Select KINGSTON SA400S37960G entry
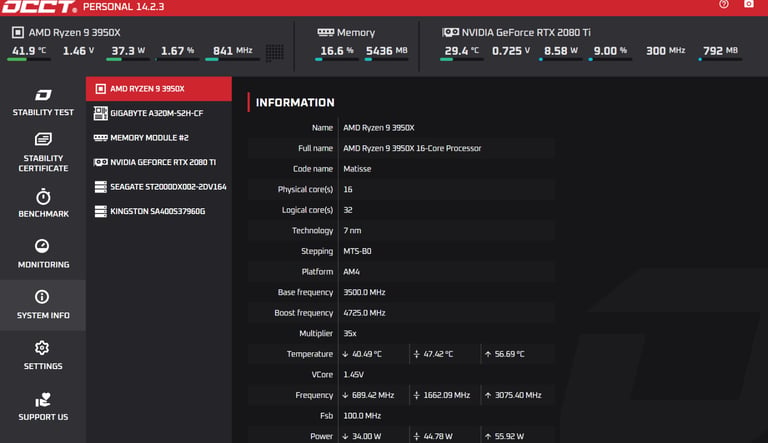The image size is (768, 443). (159, 211)
